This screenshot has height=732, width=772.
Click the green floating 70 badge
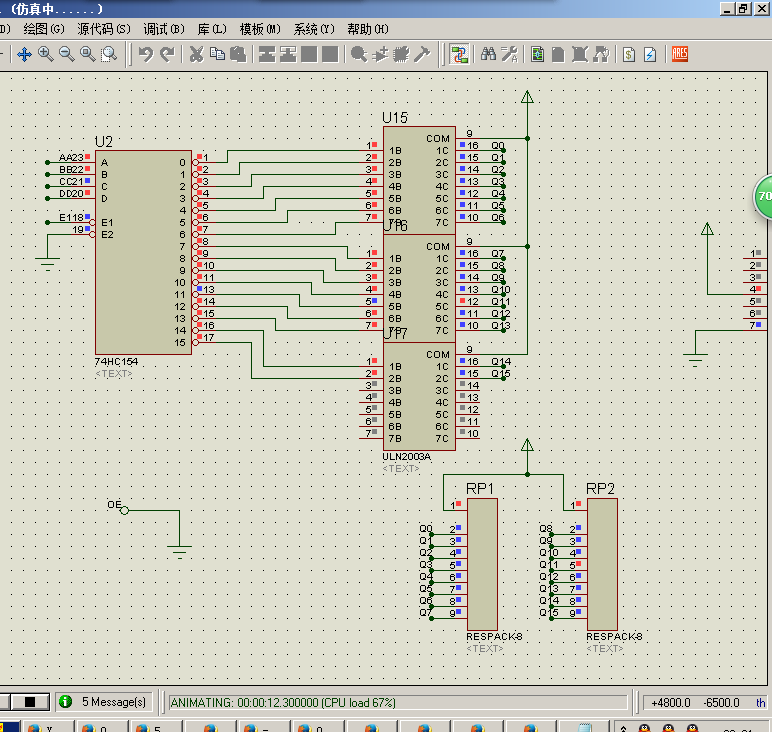[764, 196]
